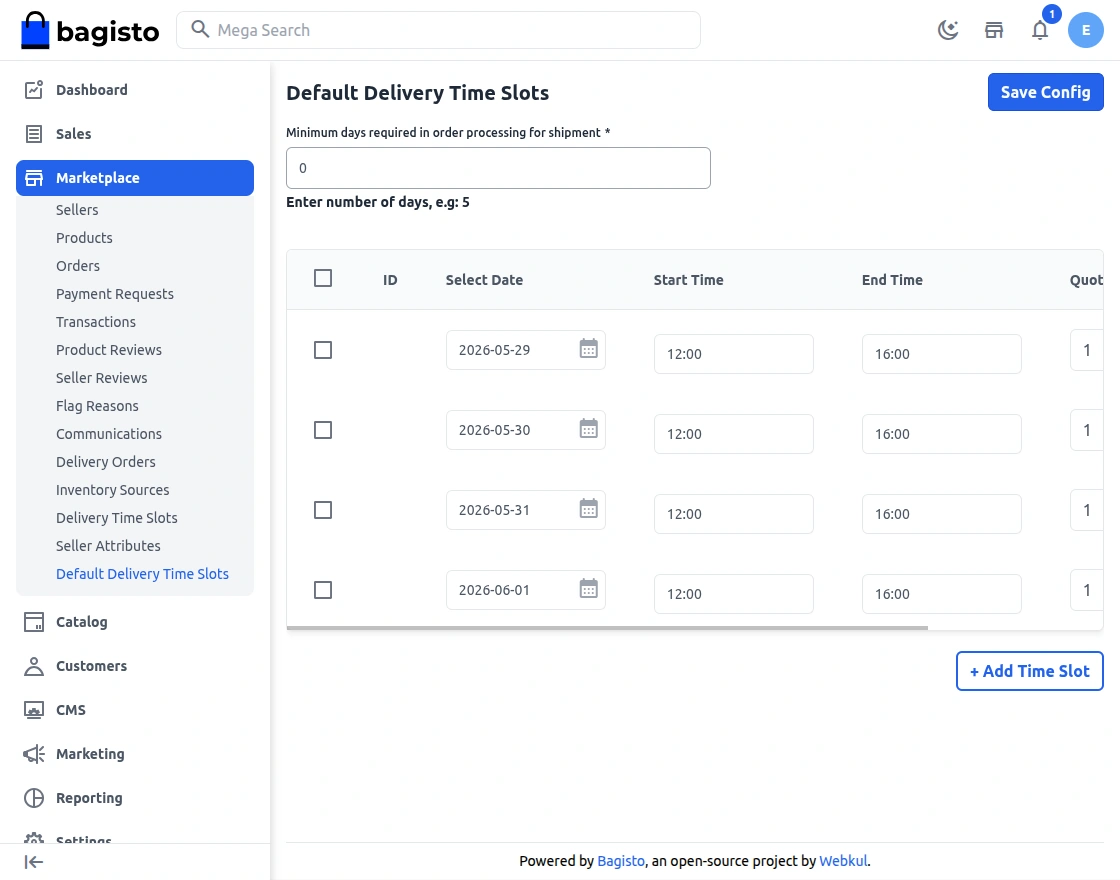The image size is (1120, 880).
Task: Open Reporting menu item
Action: click(135, 798)
